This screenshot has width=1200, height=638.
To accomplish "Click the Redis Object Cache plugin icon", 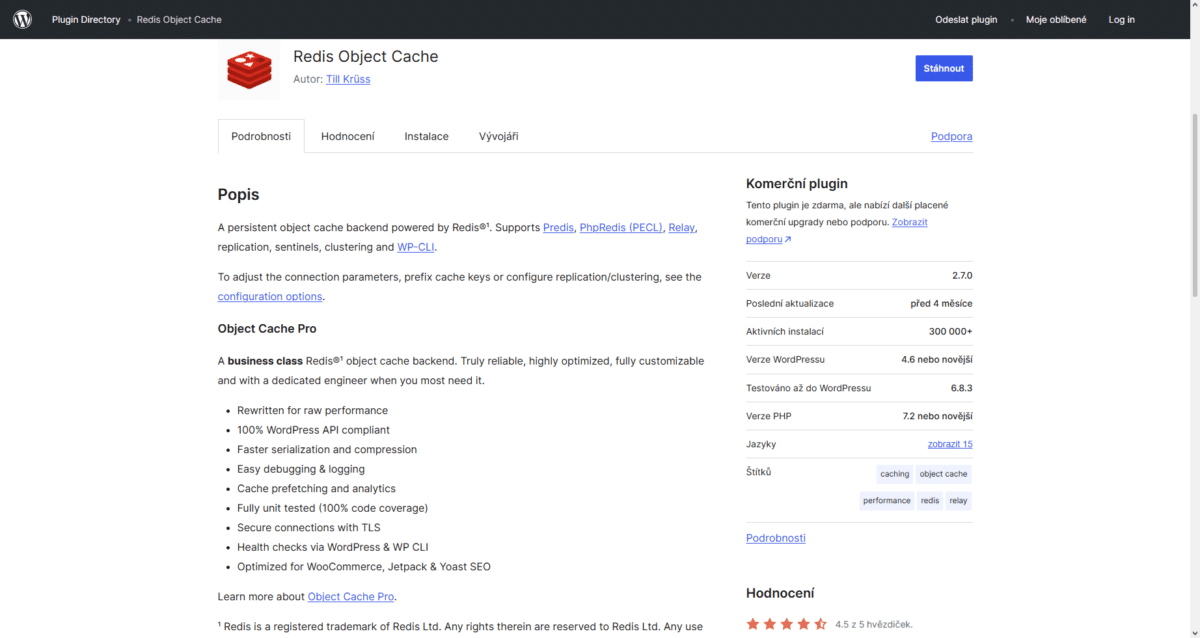I will click(x=248, y=70).
